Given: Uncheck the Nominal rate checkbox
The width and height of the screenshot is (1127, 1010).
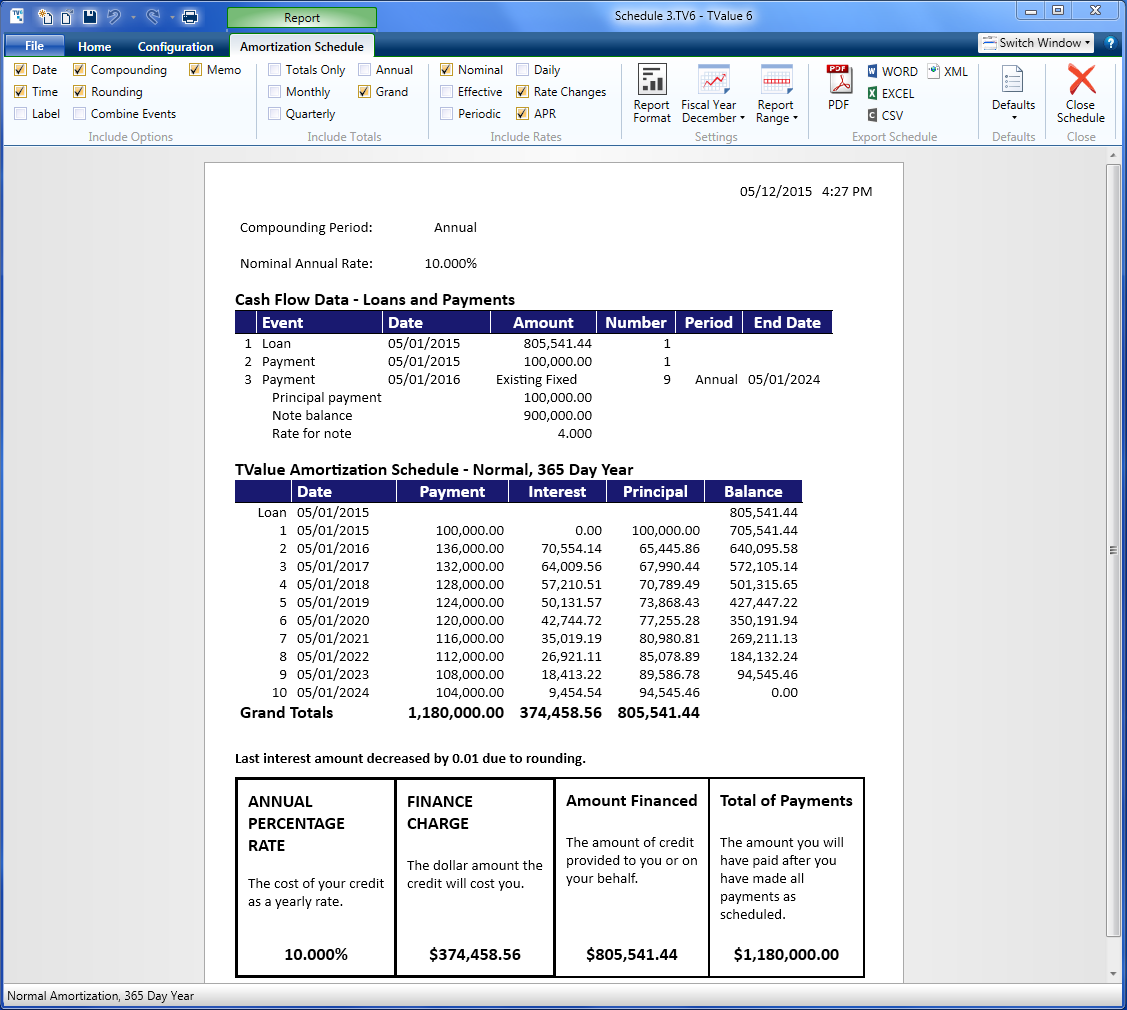Looking at the screenshot, I should [446, 70].
